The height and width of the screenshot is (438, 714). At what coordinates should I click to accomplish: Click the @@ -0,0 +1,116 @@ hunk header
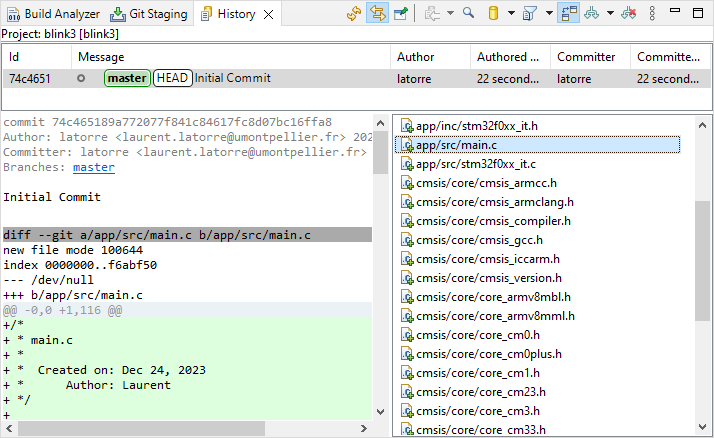tap(187, 310)
